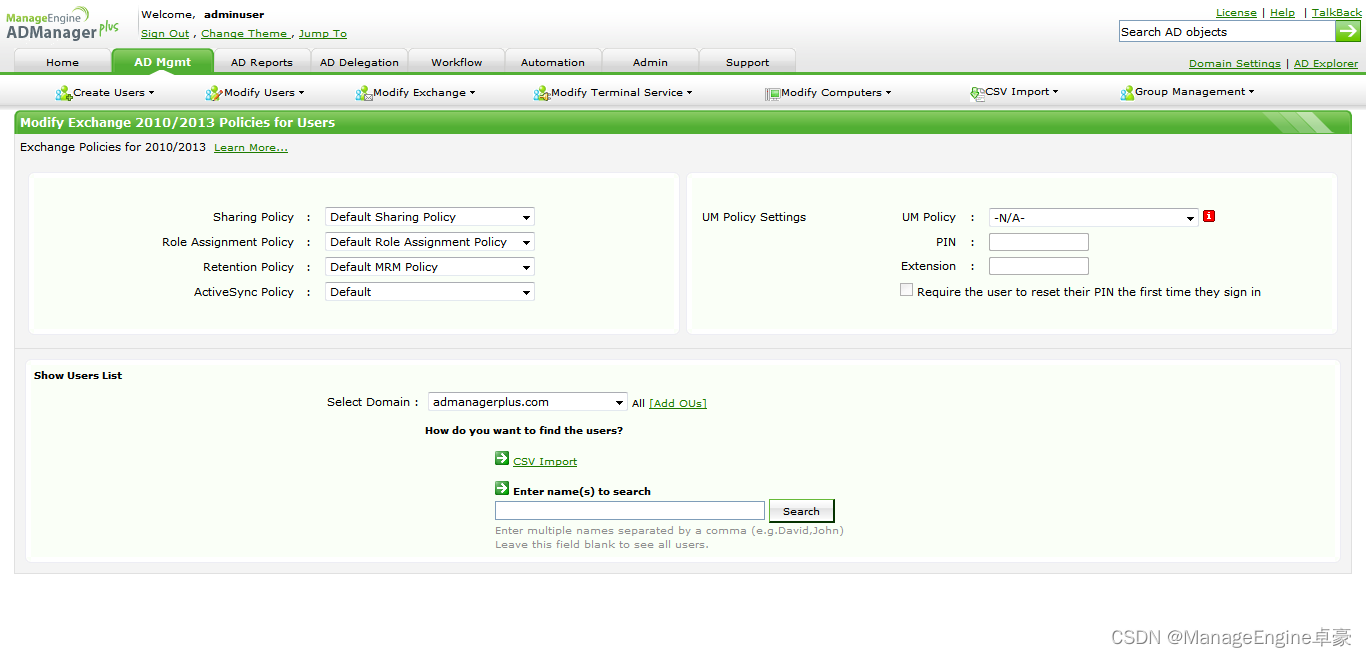Click the green search arrow button
Image resolution: width=1366 pixels, height=657 pixels.
coord(1348,31)
